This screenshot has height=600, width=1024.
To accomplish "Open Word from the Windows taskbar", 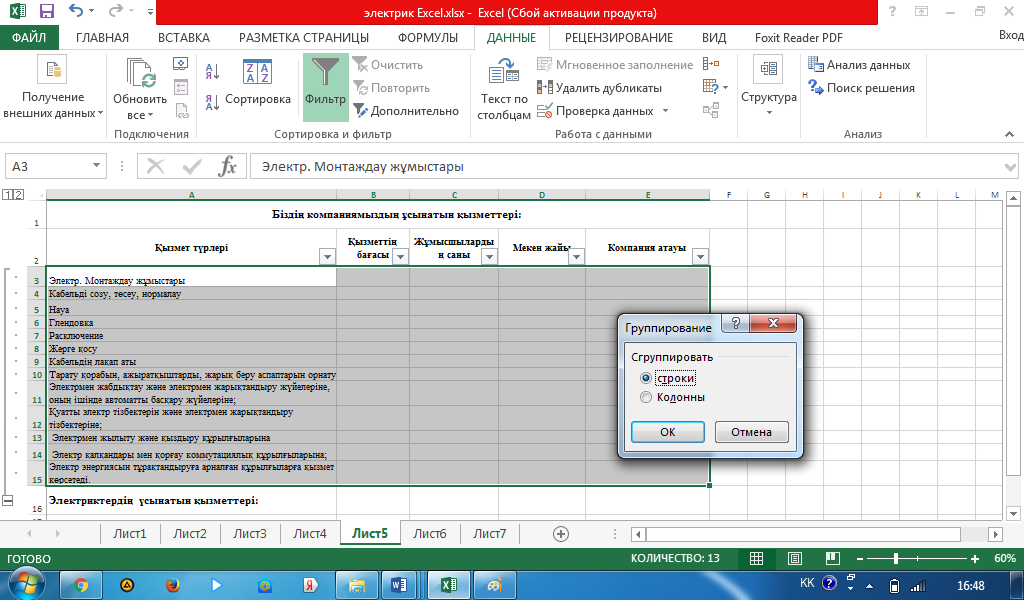I will pyautogui.click(x=401, y=584).
